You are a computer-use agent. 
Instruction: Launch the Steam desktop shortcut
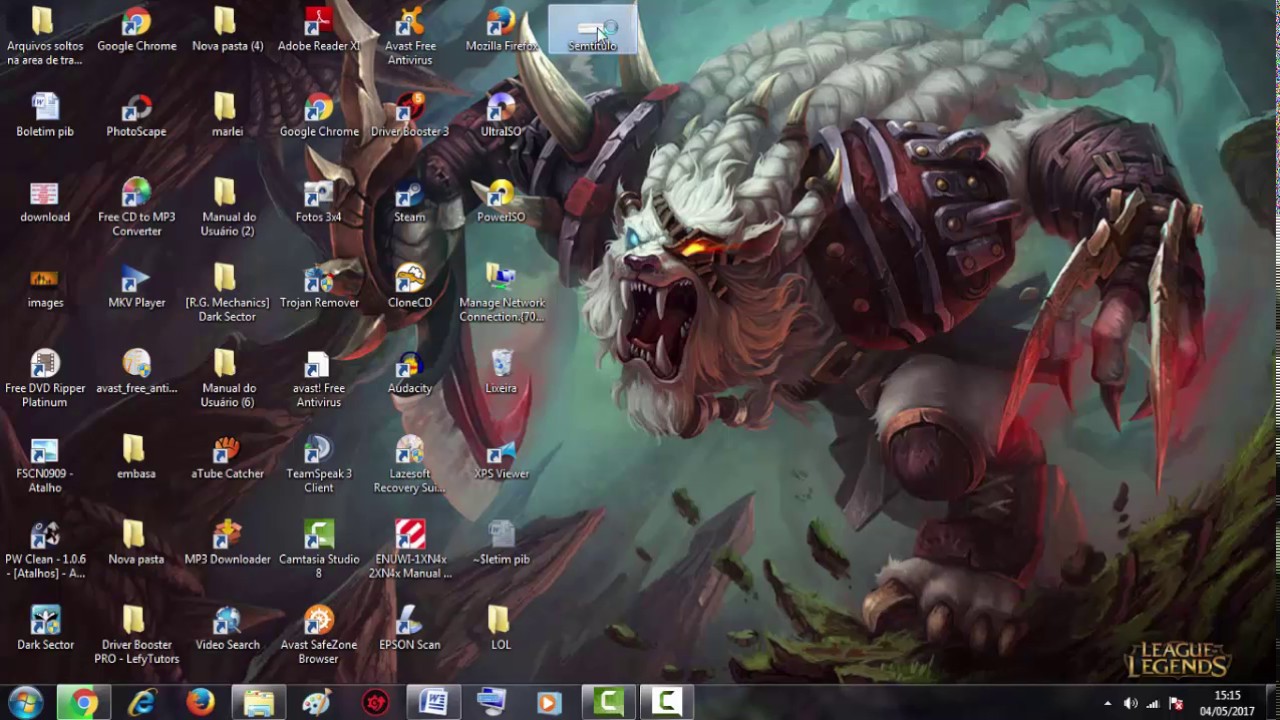(x=410, y=200)
